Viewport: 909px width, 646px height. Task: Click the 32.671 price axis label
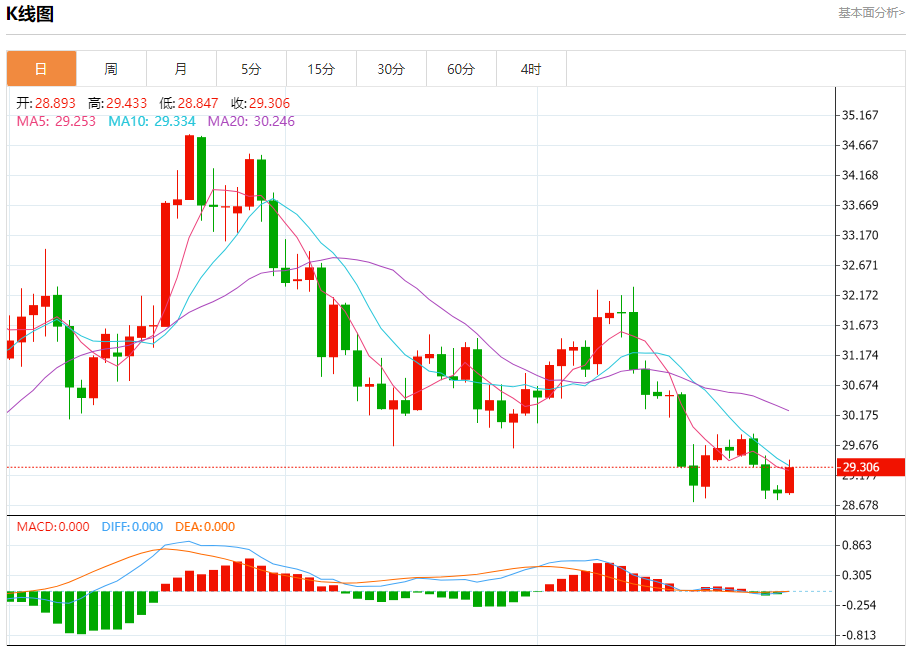860,265
